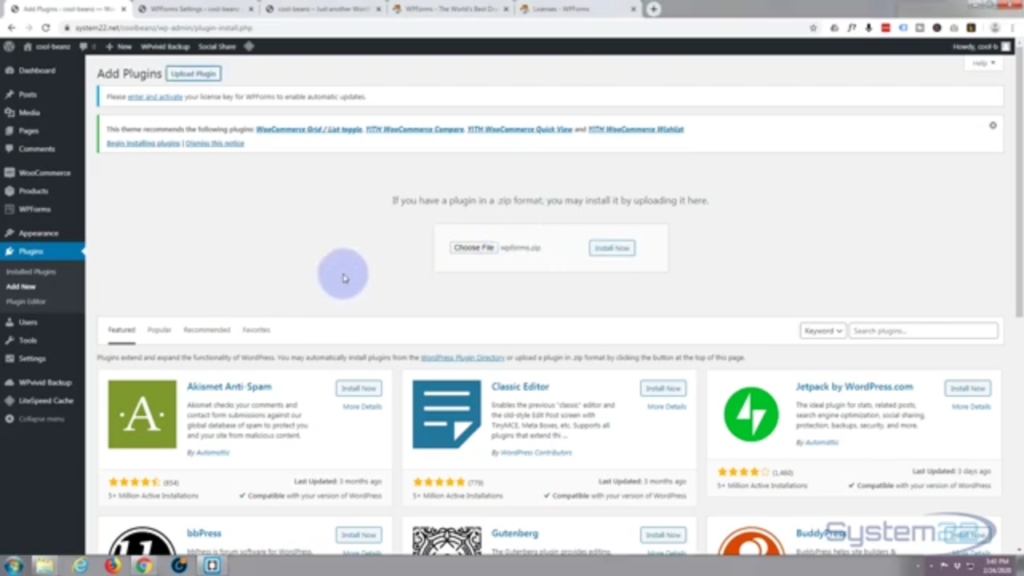1024x576 pixels.
Task: Switch to the Popular plugins tab
Action: [x=159, y=329]
